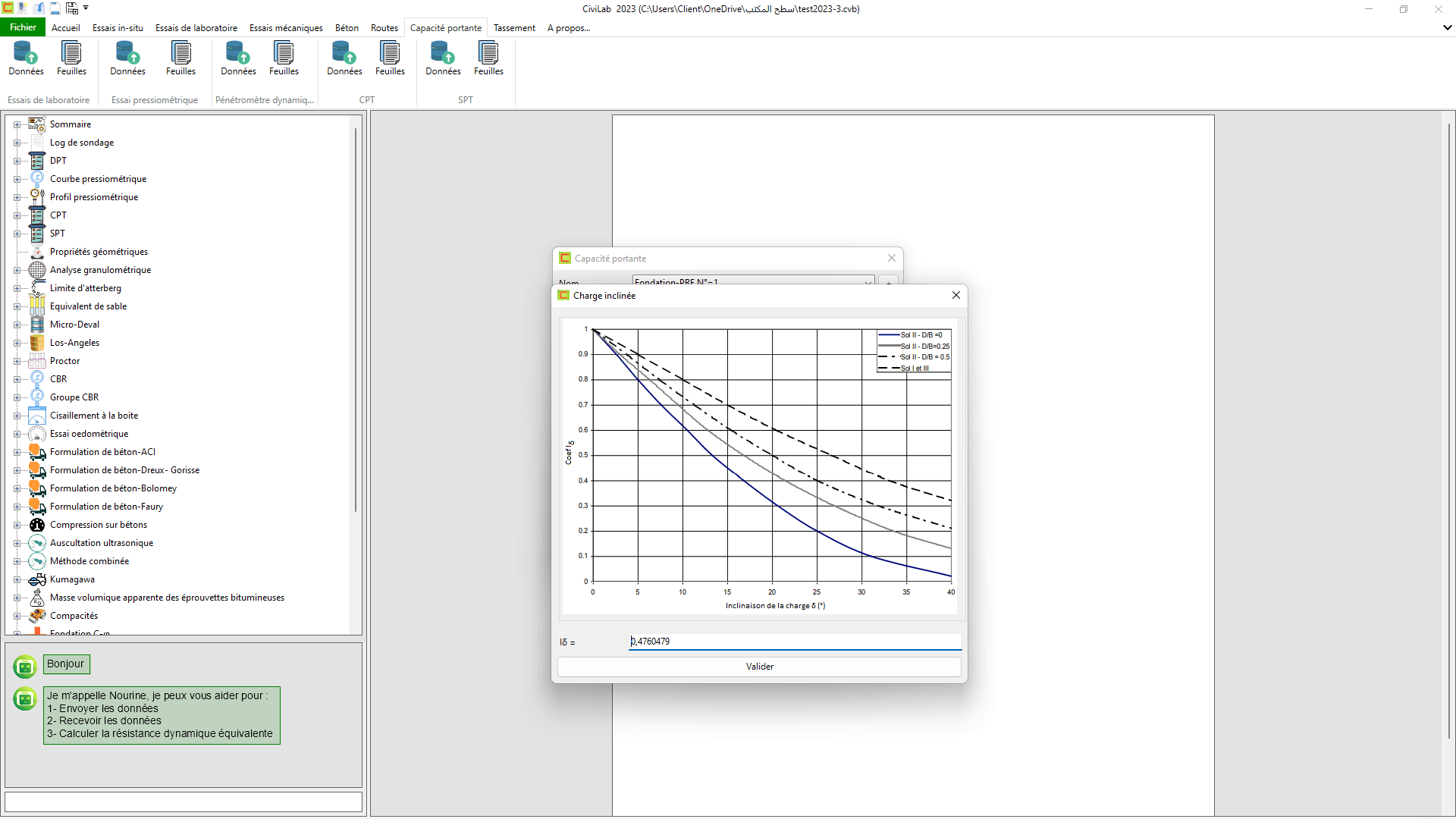Select the Compression sur bétons icon
The width and height of the screenshot is (1456, 819).
pos(37,525)
